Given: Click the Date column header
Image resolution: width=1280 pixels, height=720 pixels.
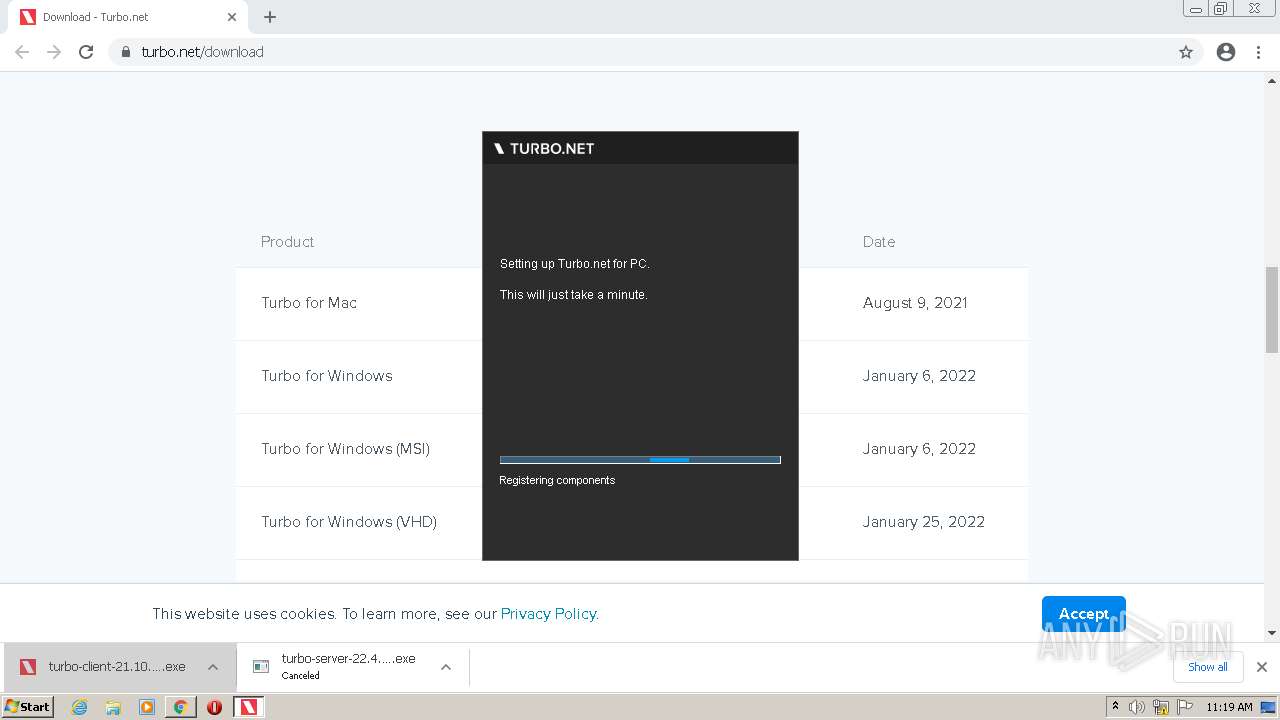Looking at the screenshot, I should click(879, 242).
